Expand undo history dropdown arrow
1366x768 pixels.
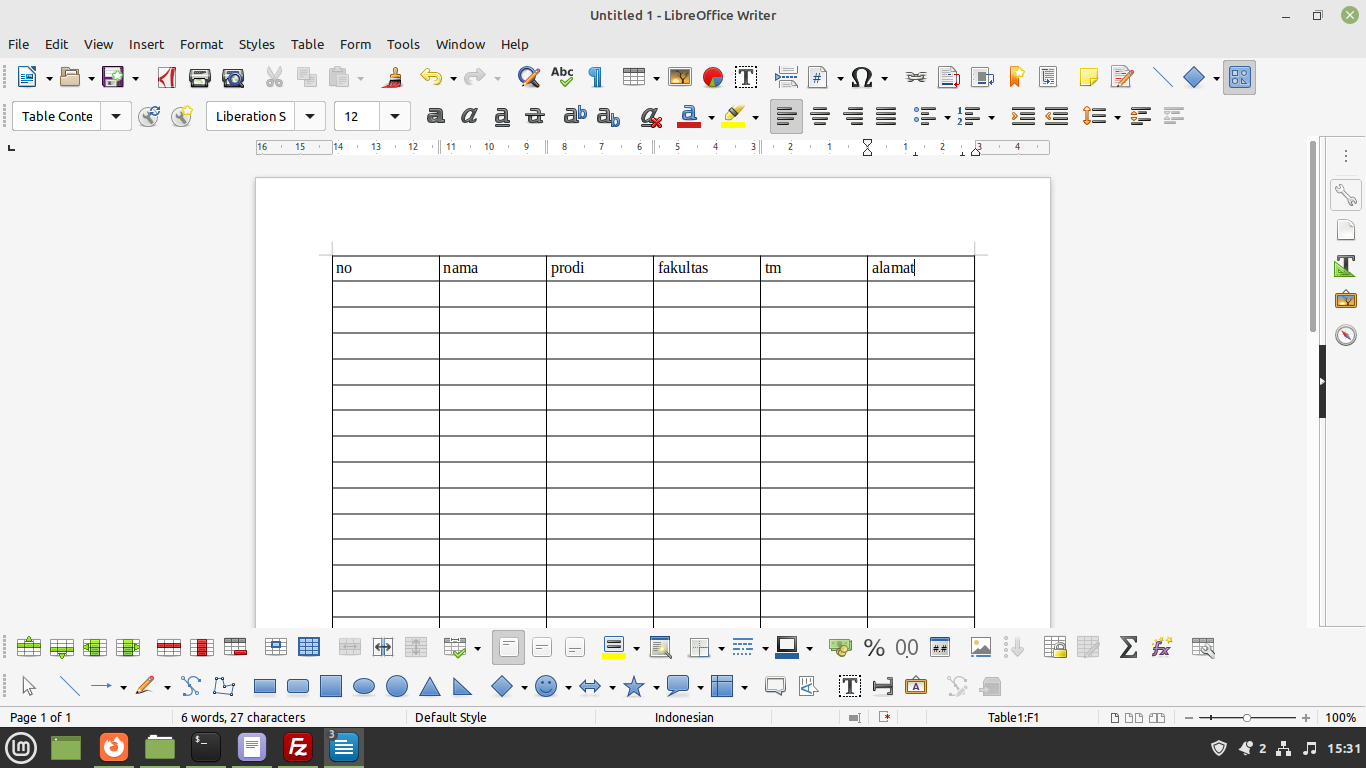click(453, 78)
